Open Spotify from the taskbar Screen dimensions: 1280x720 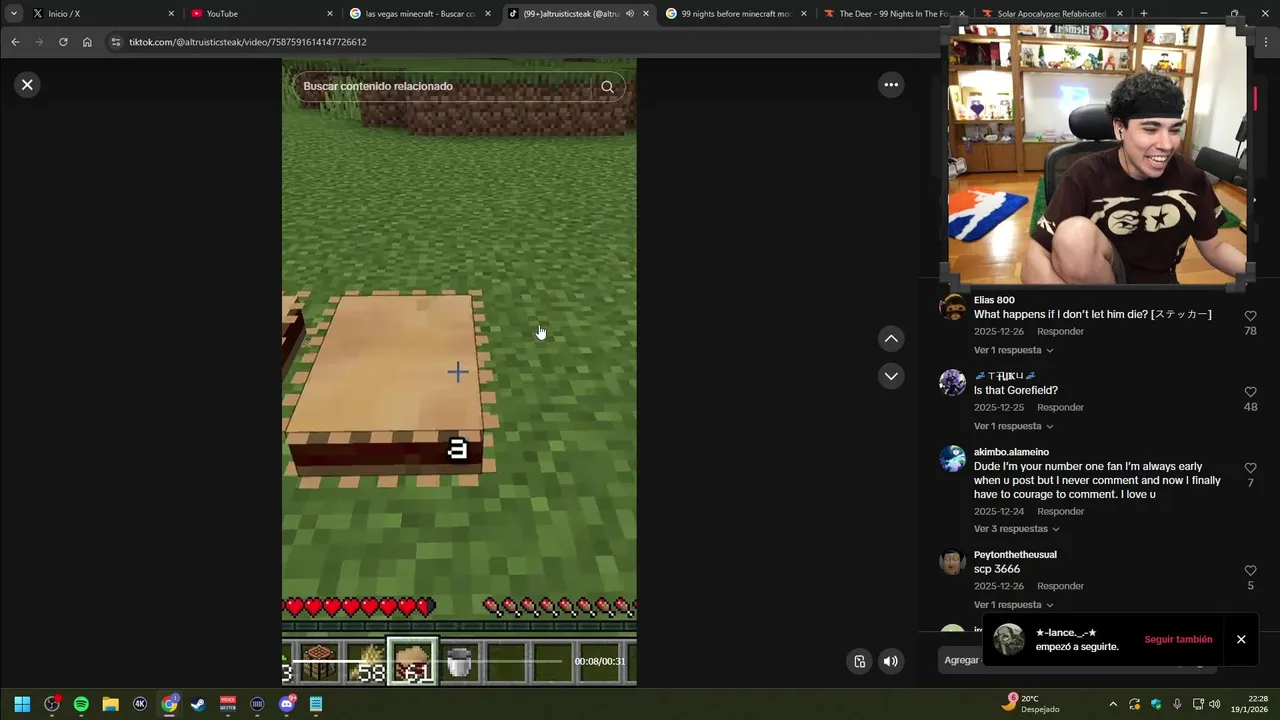click(81, 704)
